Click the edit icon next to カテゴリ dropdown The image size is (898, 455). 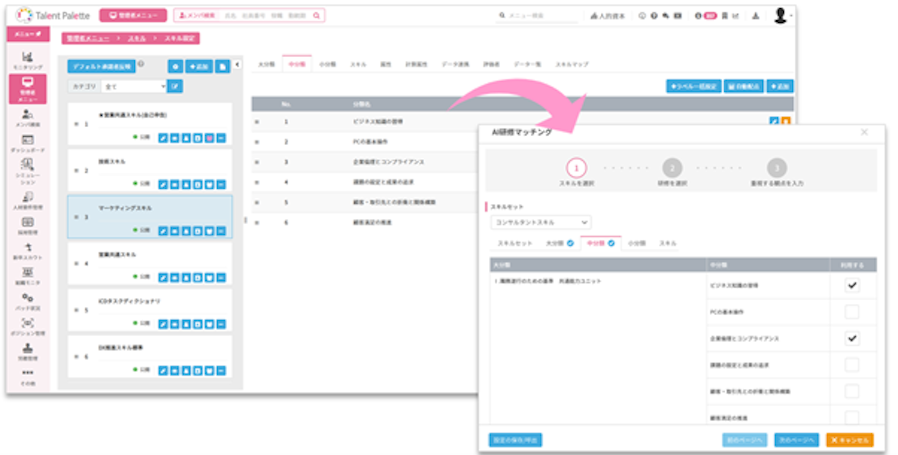175,87
